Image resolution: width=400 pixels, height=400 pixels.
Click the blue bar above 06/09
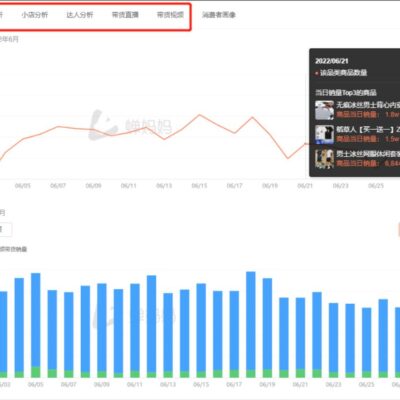coord(102,327)
